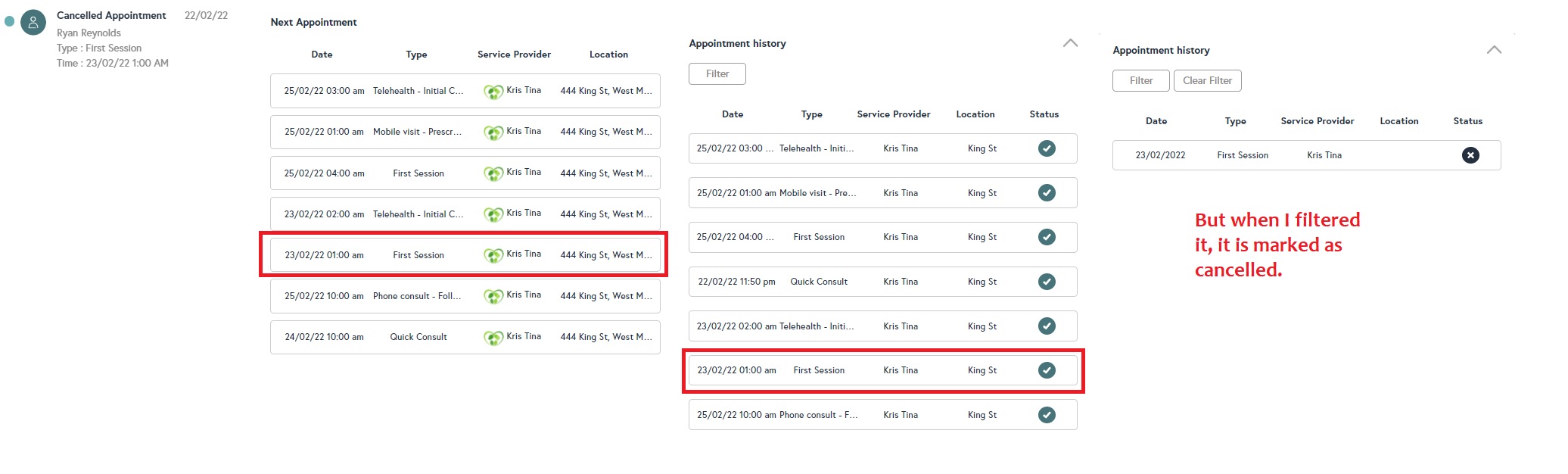Viewport: 1568px width, 474px height.
Task: Collapse the filtered Appointment history panel
Action: point(1494,50)
